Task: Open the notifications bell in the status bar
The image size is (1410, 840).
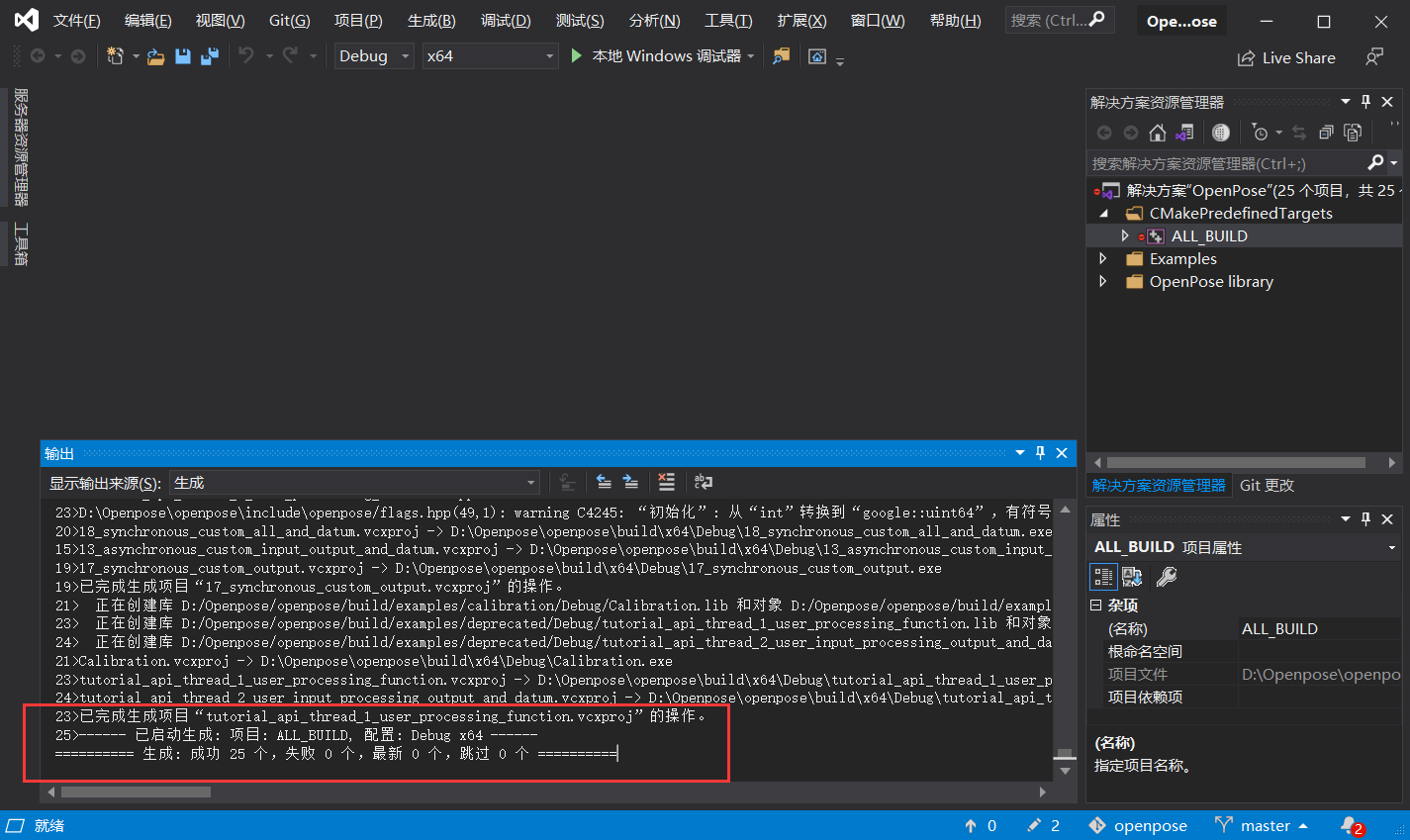Action: pos(1350,825)
